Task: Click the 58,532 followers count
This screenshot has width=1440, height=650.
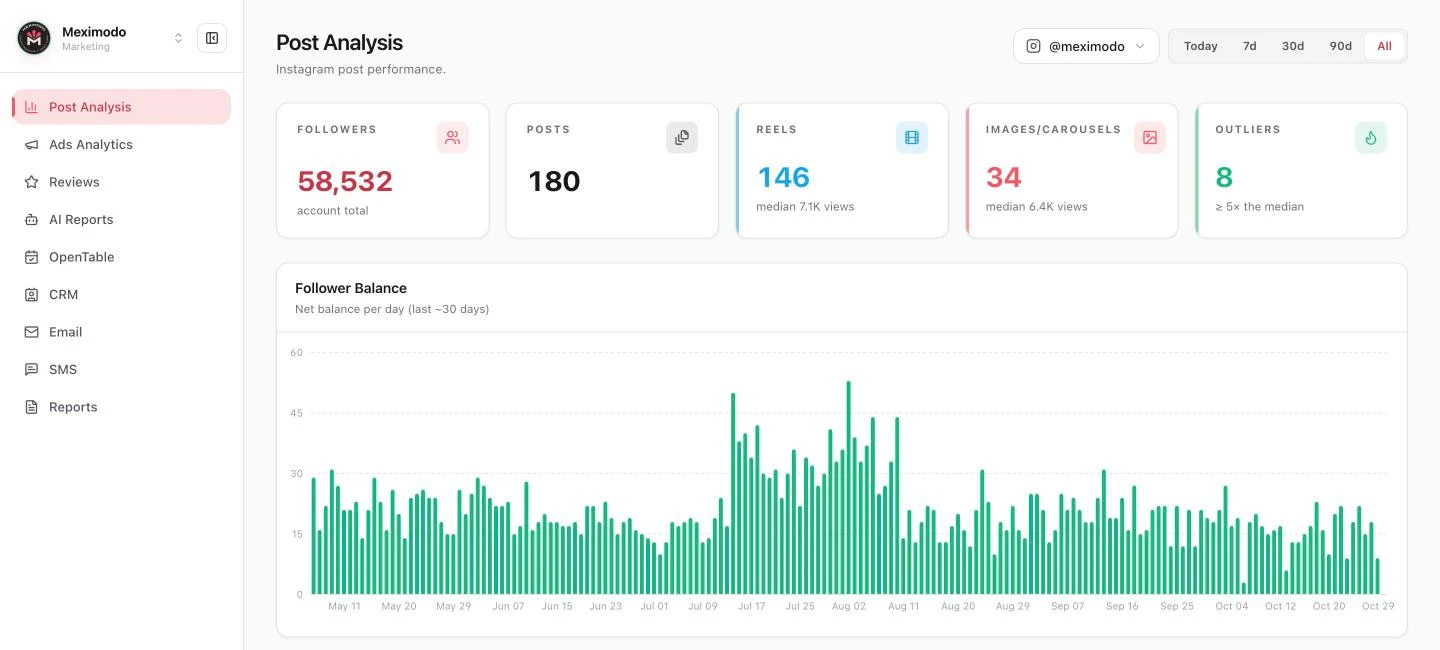Action: 345,181
